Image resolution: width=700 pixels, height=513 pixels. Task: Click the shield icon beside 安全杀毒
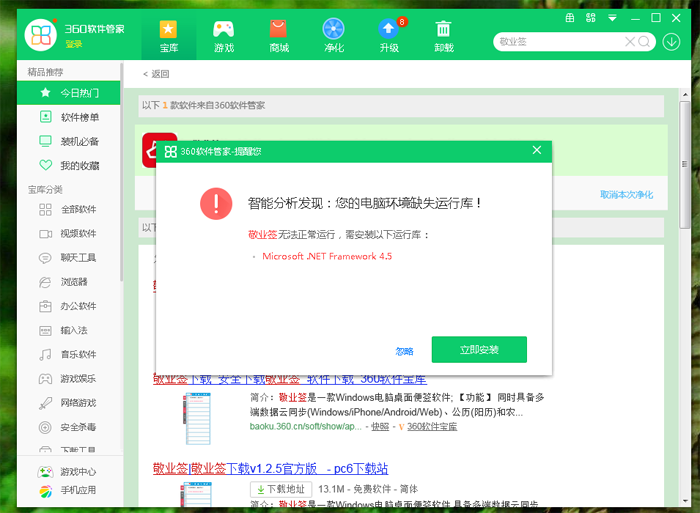(x=45, y=427)
